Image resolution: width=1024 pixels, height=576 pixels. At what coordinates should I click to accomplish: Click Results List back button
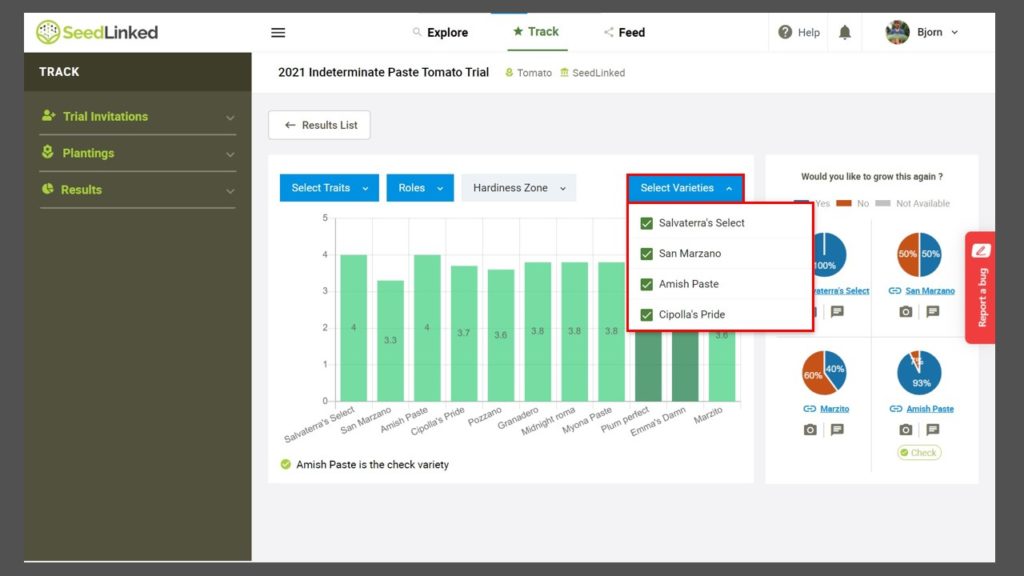(x=319, y=125)
